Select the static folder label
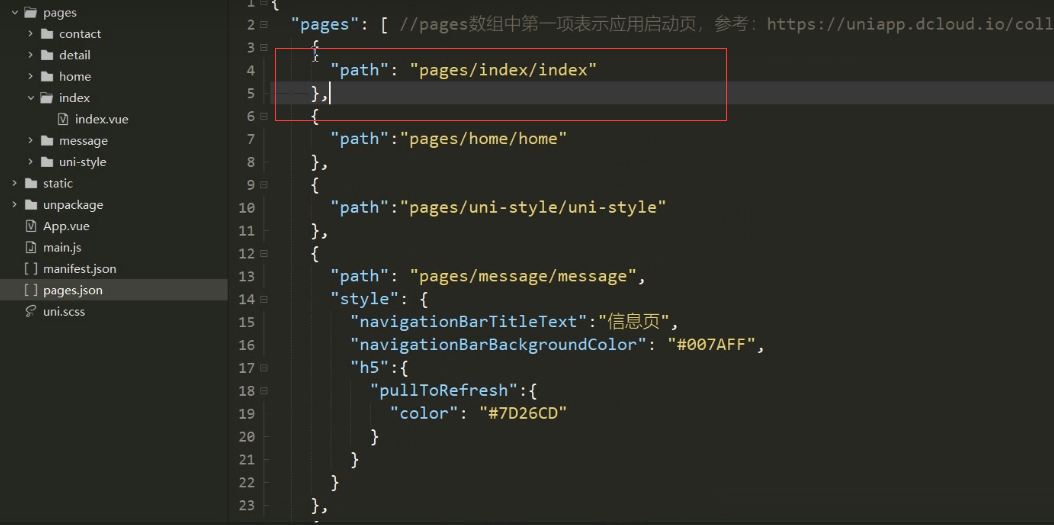Viewport: 1054px width, 525px height. (x=58, y=184)
